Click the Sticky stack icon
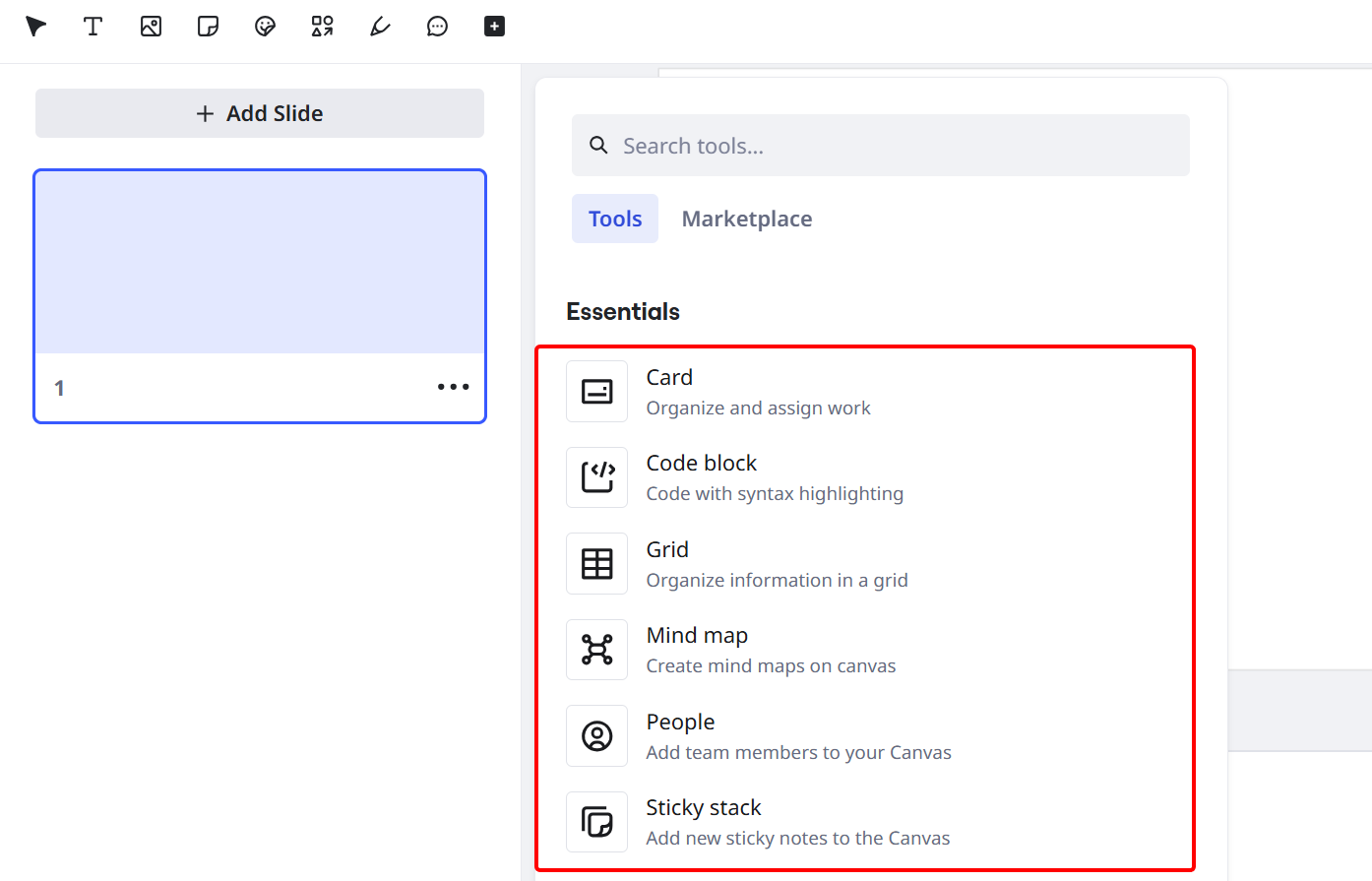 click(596, 821)
